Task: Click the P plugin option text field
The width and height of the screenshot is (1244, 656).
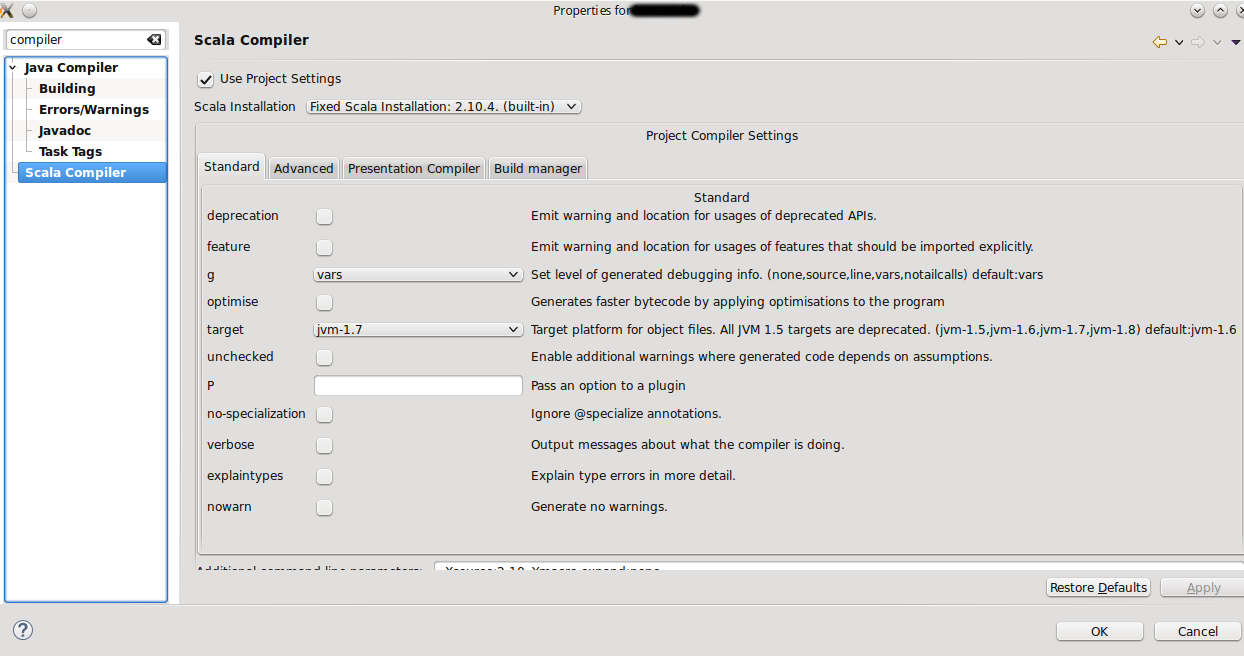Action: pos(418,385)
